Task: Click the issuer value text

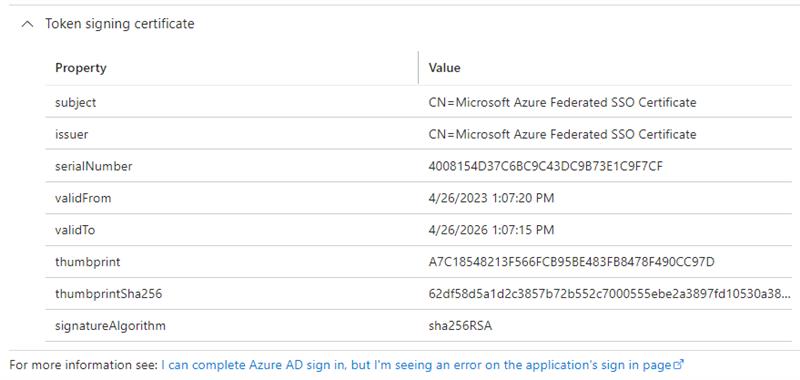Action: [x=562, y=134]
